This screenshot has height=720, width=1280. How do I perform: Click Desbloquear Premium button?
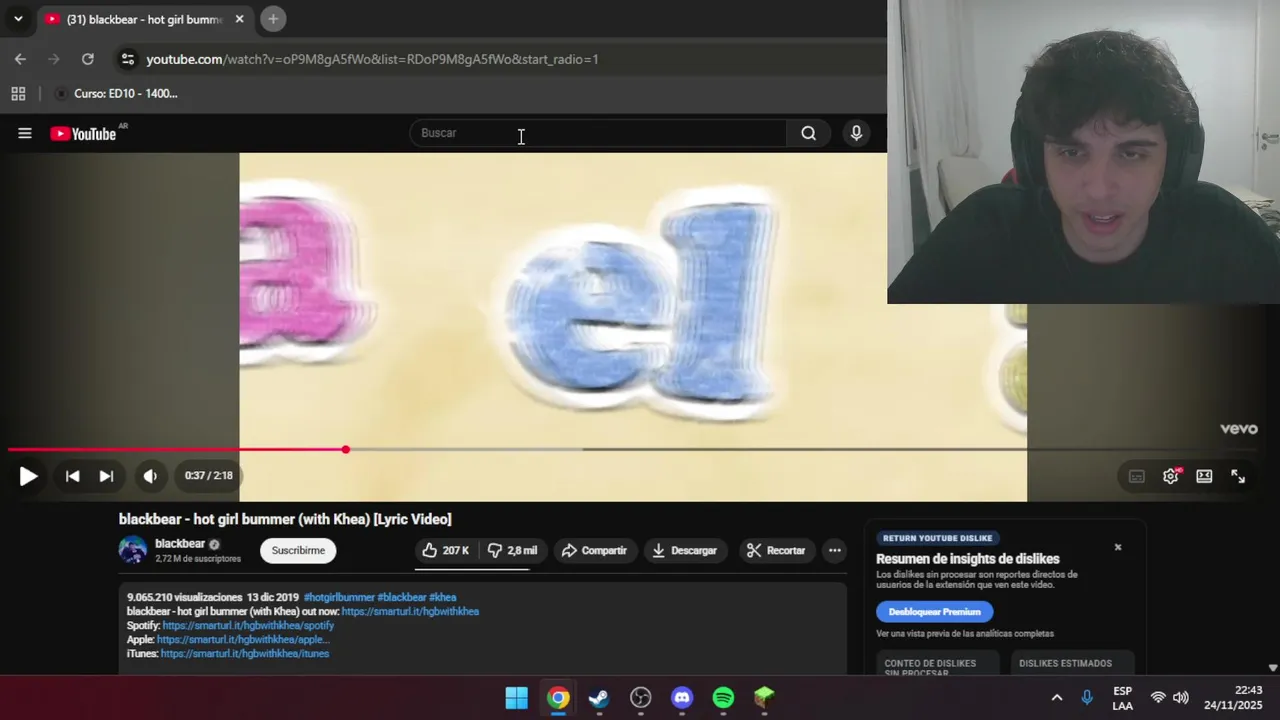935,611
